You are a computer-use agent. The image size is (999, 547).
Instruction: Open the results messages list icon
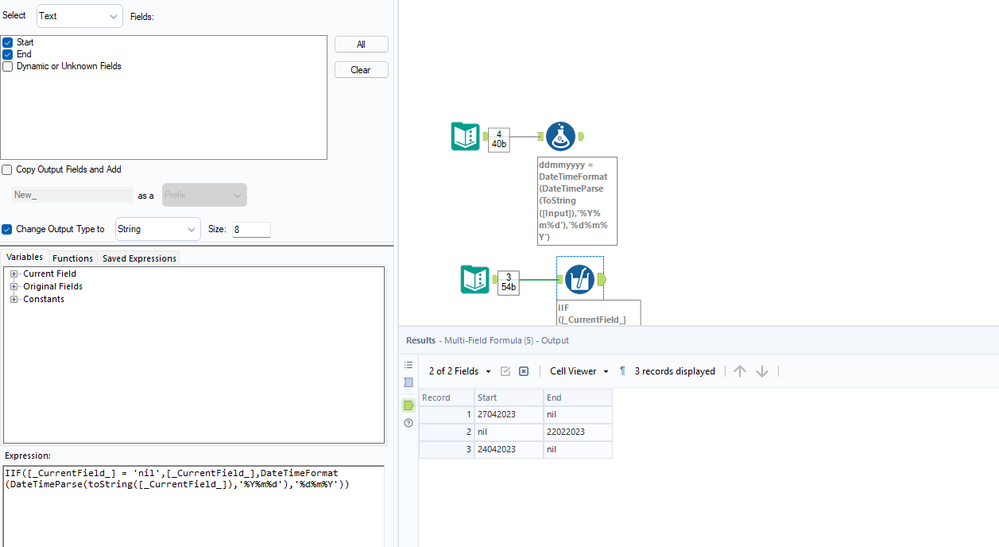pyautogui.click(x=408, y=365)
